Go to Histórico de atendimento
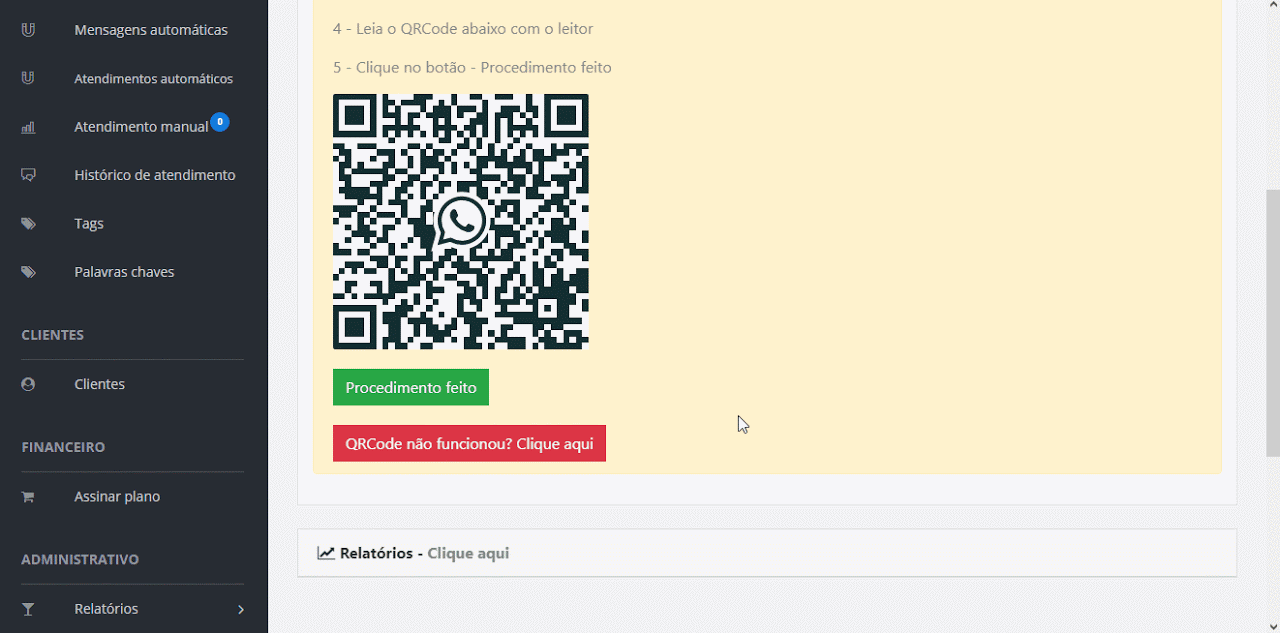Image resolution: width=1280 pixels, height=633 pixels. click(155, 175)
